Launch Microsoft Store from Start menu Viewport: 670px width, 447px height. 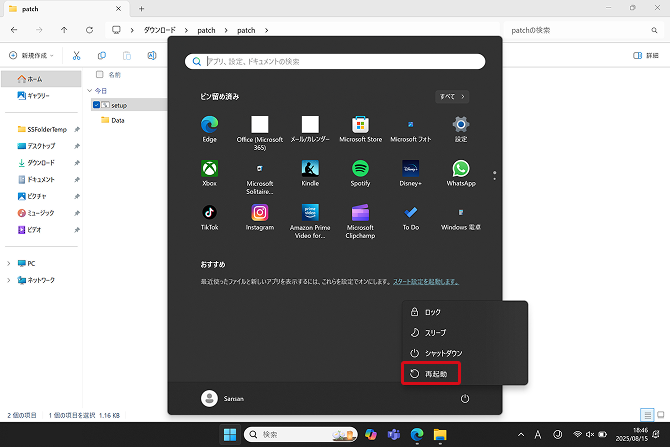[x=360, y=129]
